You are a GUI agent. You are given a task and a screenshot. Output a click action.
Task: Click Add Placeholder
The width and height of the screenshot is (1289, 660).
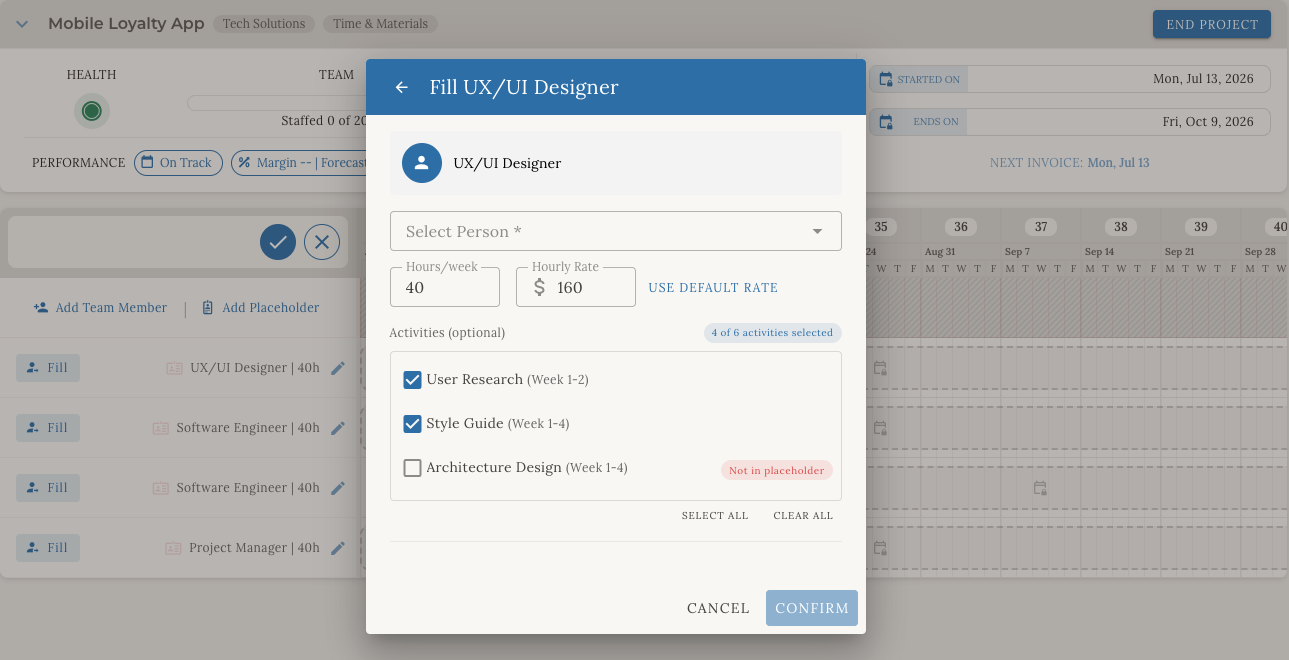point(260,308)
